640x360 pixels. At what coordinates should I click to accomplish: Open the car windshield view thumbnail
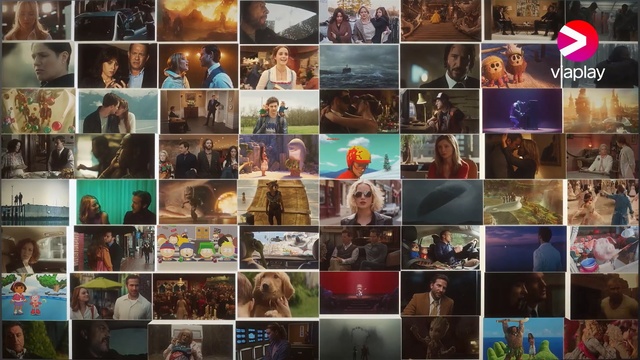pyautogui.click(x=279, y=249)
